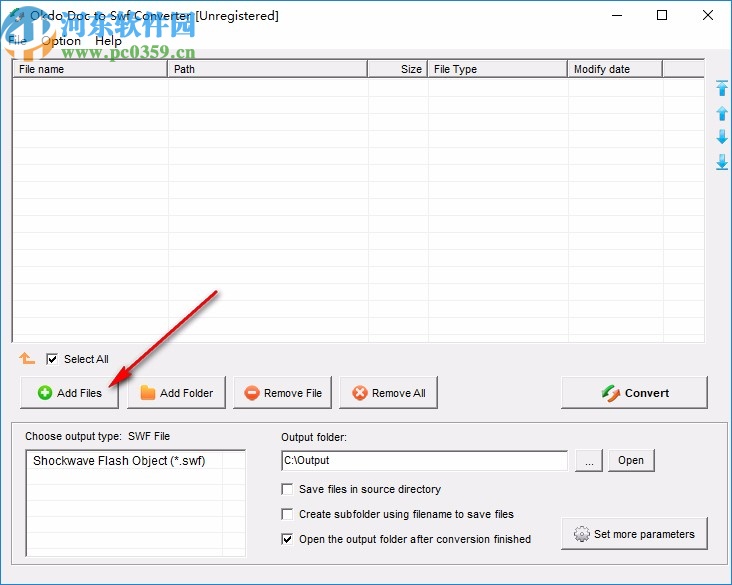Click the Add Files button
732x585 pixels.
pyautogui.click(x=70, y=393)
